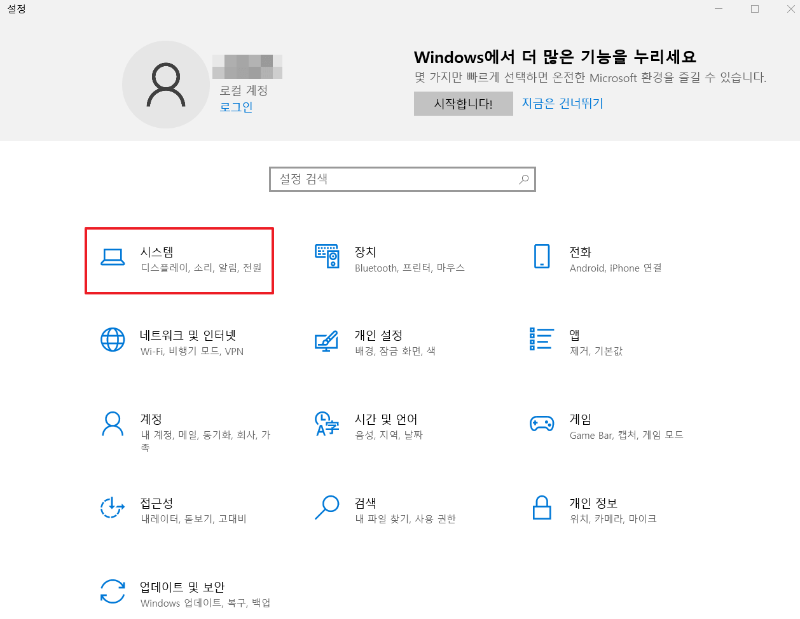Select the 장치 title text
The height and width of the screenshot is (619, 800).
[x=365, y=252]
